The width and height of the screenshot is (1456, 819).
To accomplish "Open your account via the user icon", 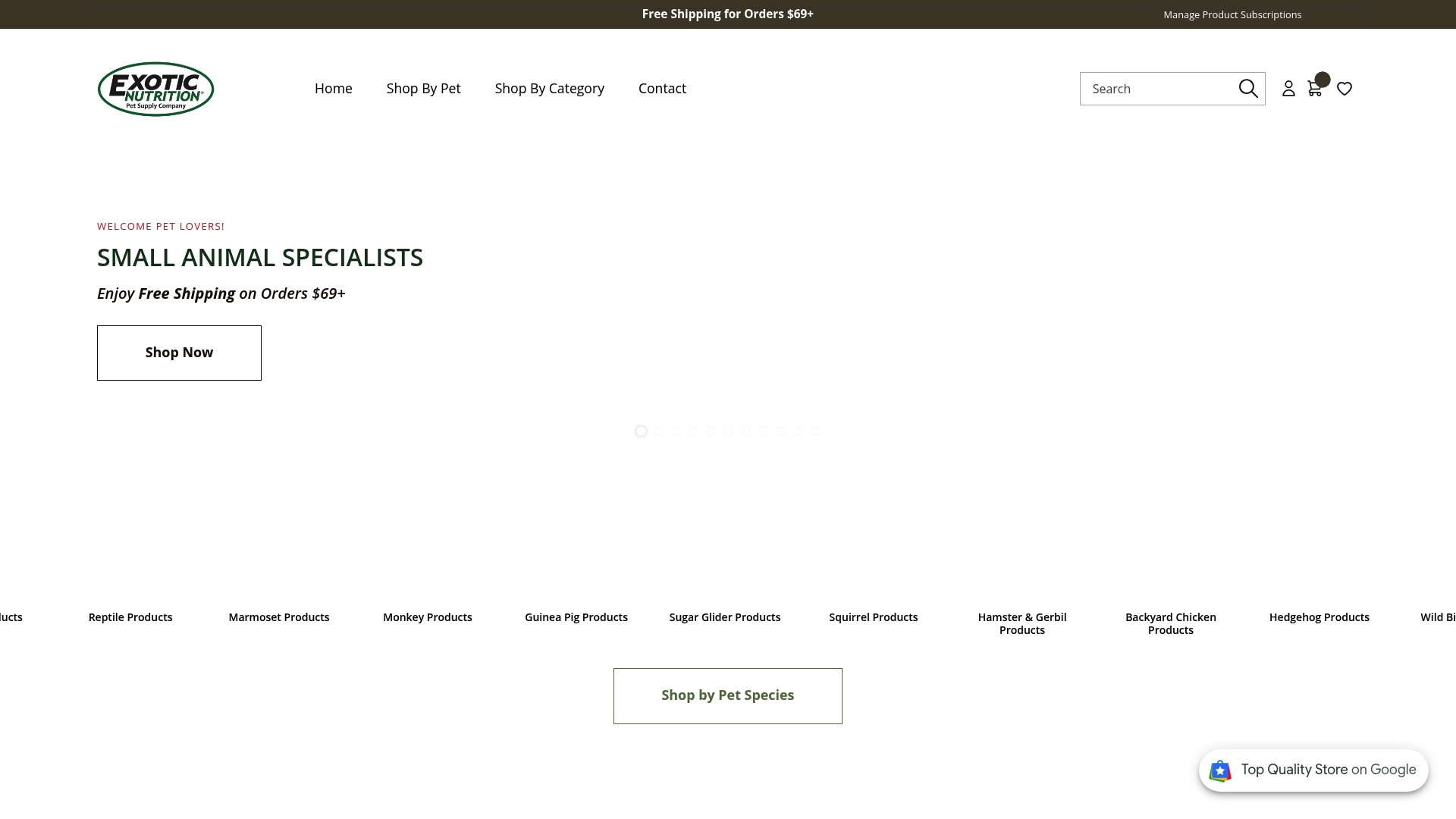I will 1288,89.
